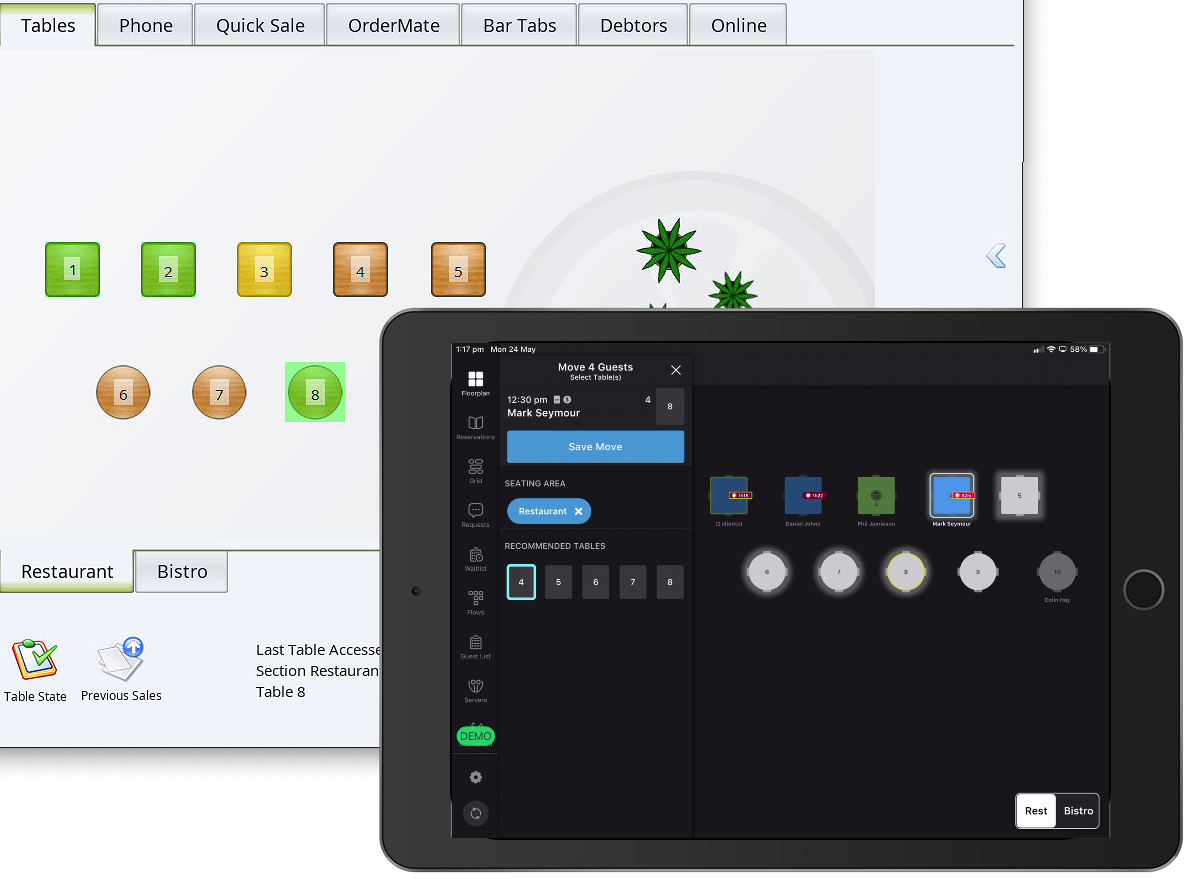This screenshot has height=884, width=1192.
Task: Open wooden square table 4
Action: coord(360,269)
